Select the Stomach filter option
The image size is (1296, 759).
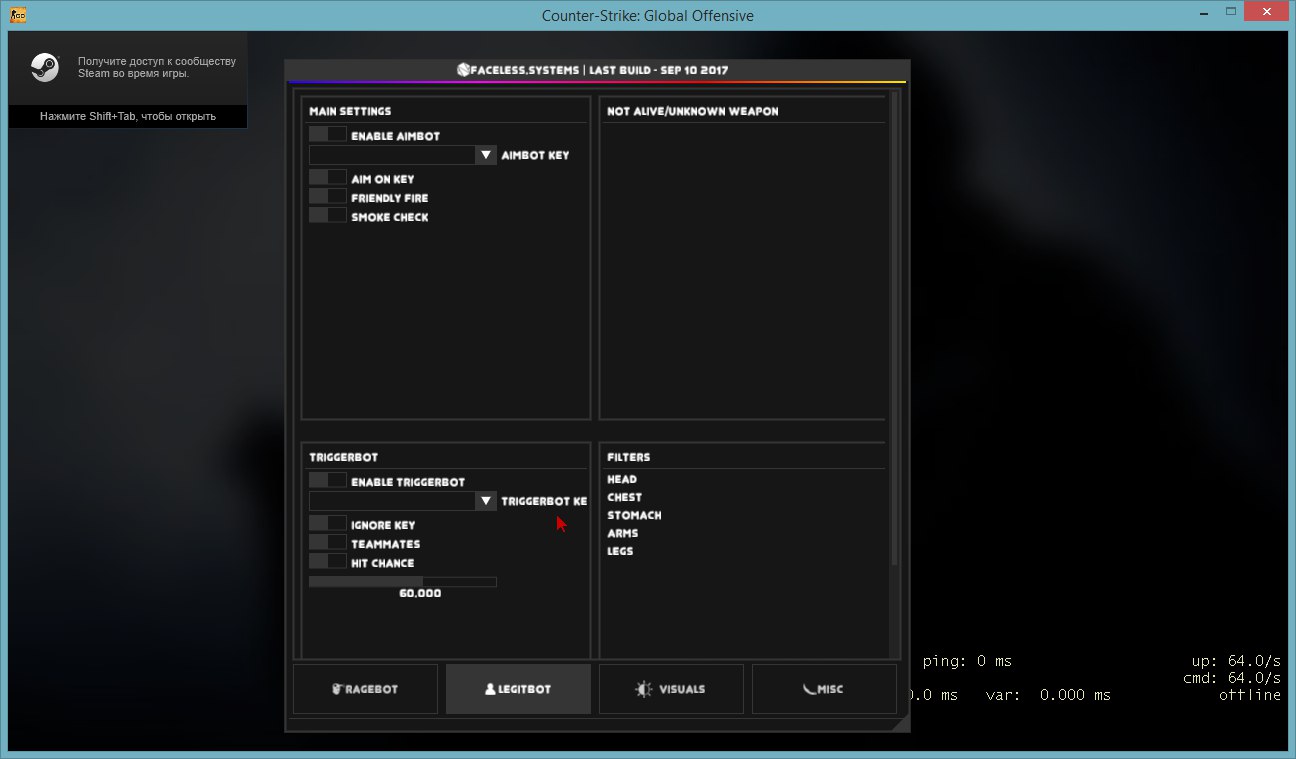(634, 515)
